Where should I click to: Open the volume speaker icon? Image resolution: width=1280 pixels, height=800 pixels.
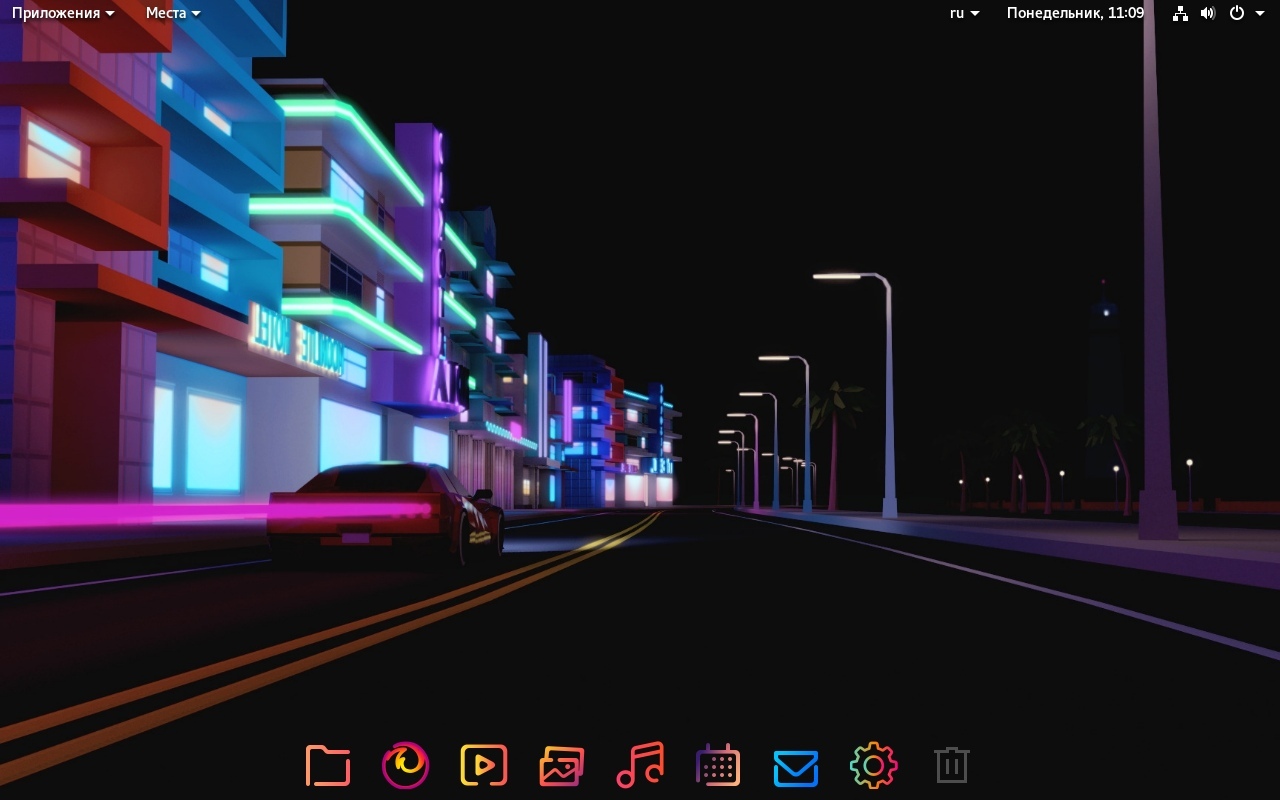pyautogui.click(x=1208, y=13)
